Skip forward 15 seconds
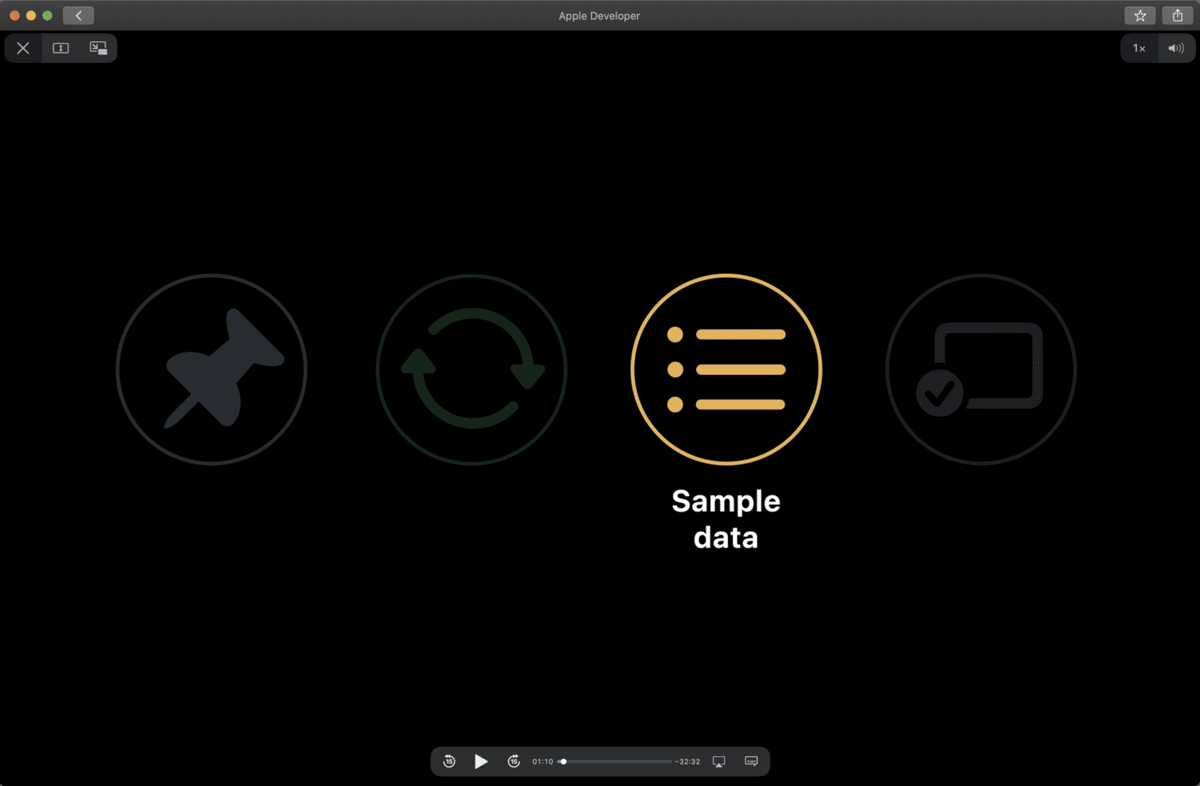 [x=514, y=762]
